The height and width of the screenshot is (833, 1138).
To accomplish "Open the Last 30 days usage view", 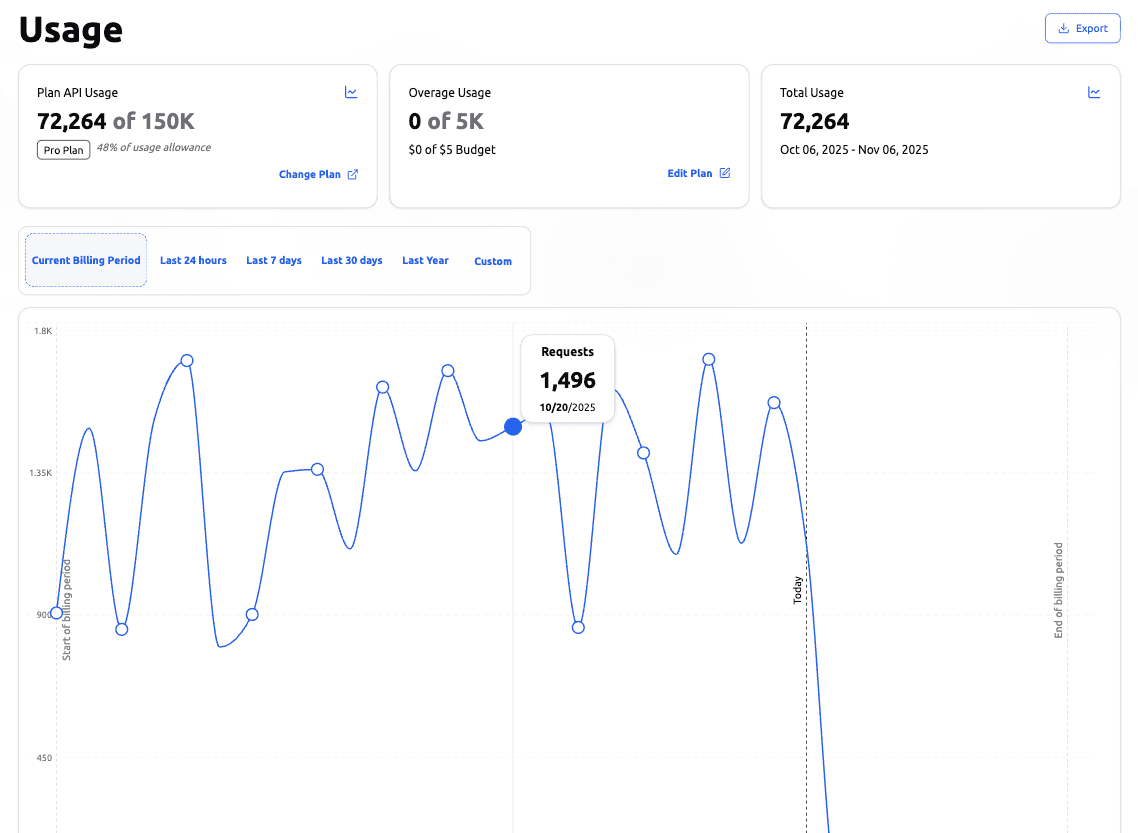I will pos(351,260).
